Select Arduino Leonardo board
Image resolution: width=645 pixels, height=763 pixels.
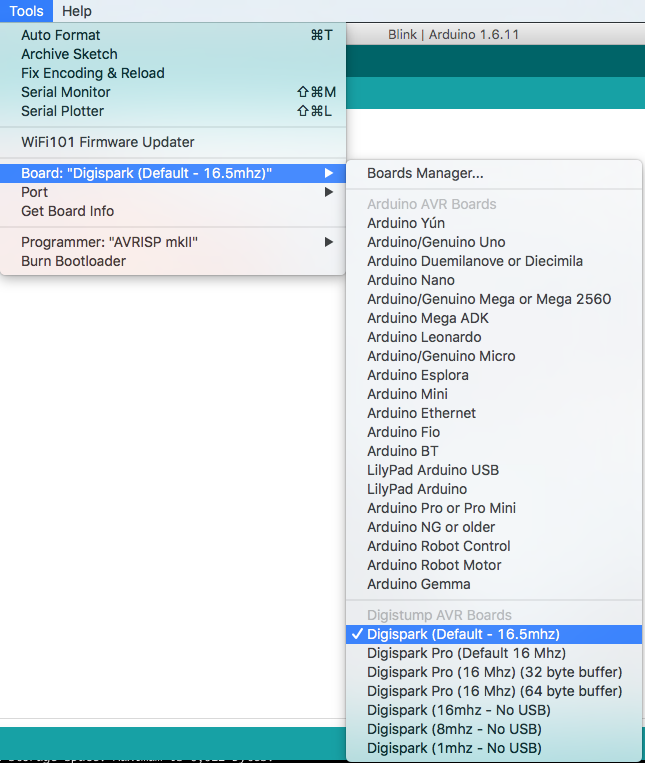(x=494, y=337)
